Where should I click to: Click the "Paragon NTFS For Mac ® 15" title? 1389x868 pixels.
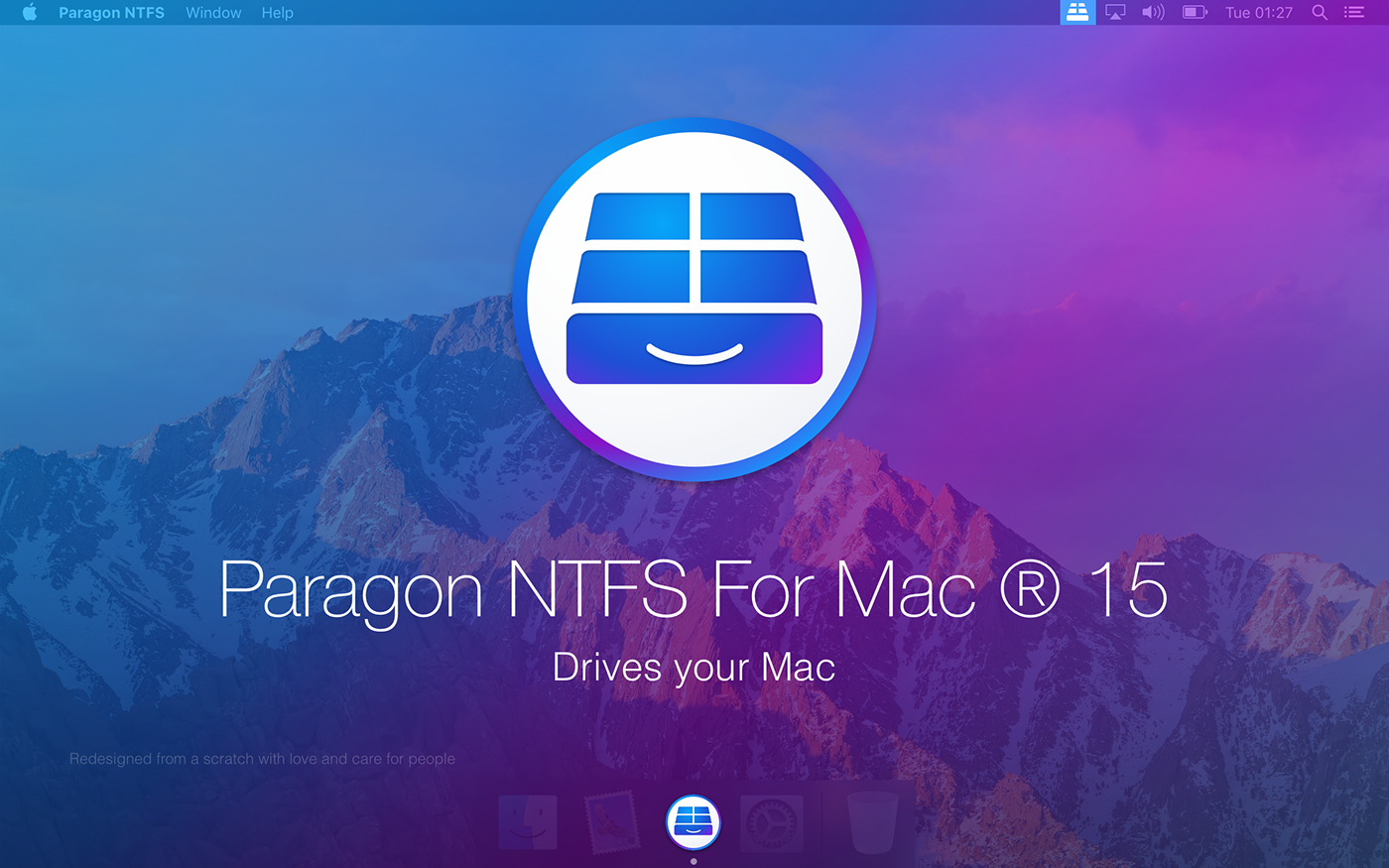(x=694, y=590)
